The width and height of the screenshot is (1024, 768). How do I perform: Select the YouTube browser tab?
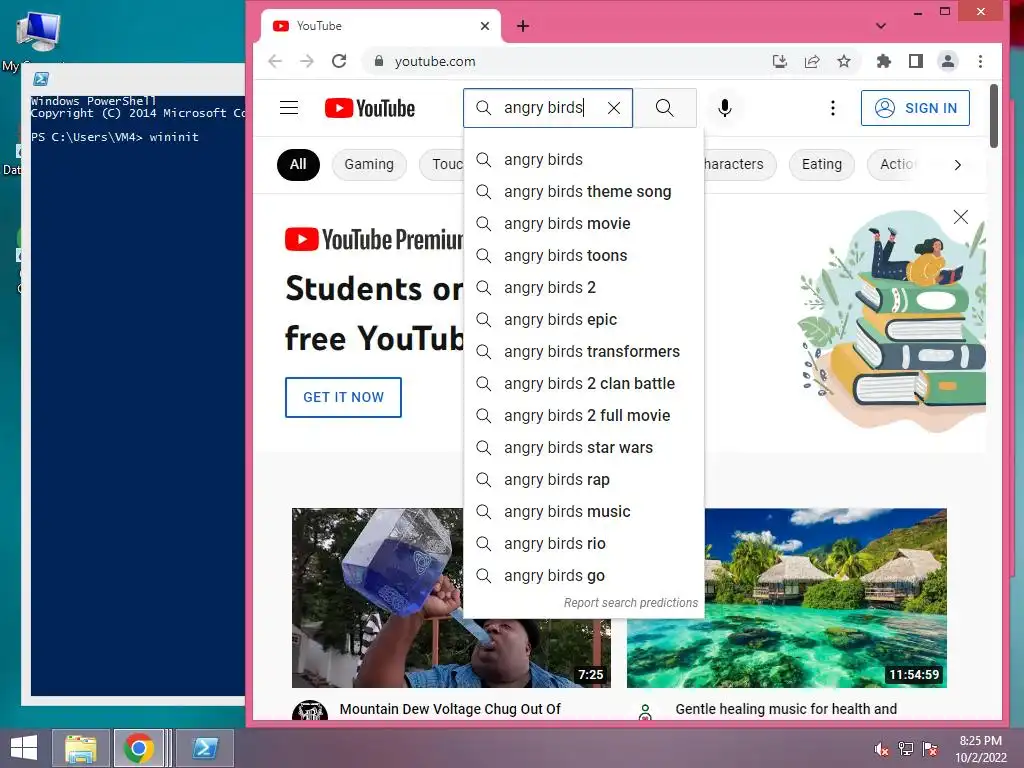pos(381,26)
